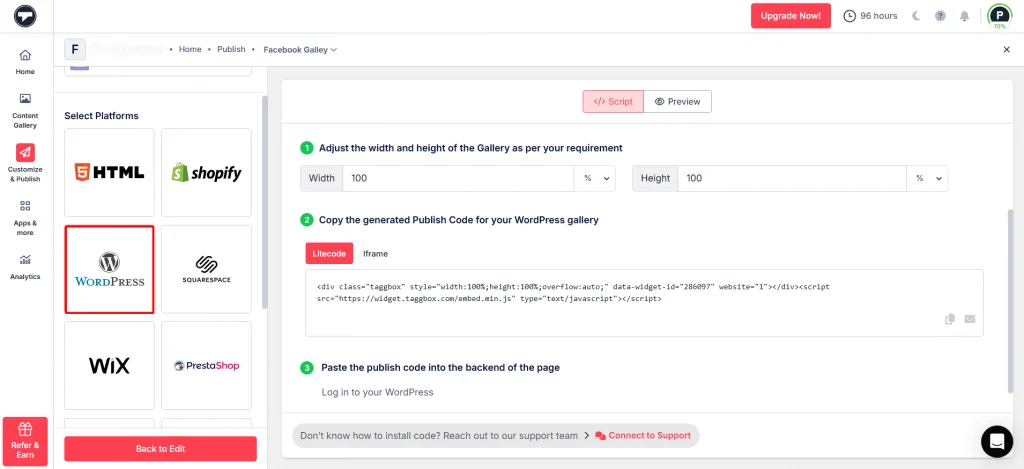Click the Back to Edit button
1024x469 pixels.
pos(160,449)
